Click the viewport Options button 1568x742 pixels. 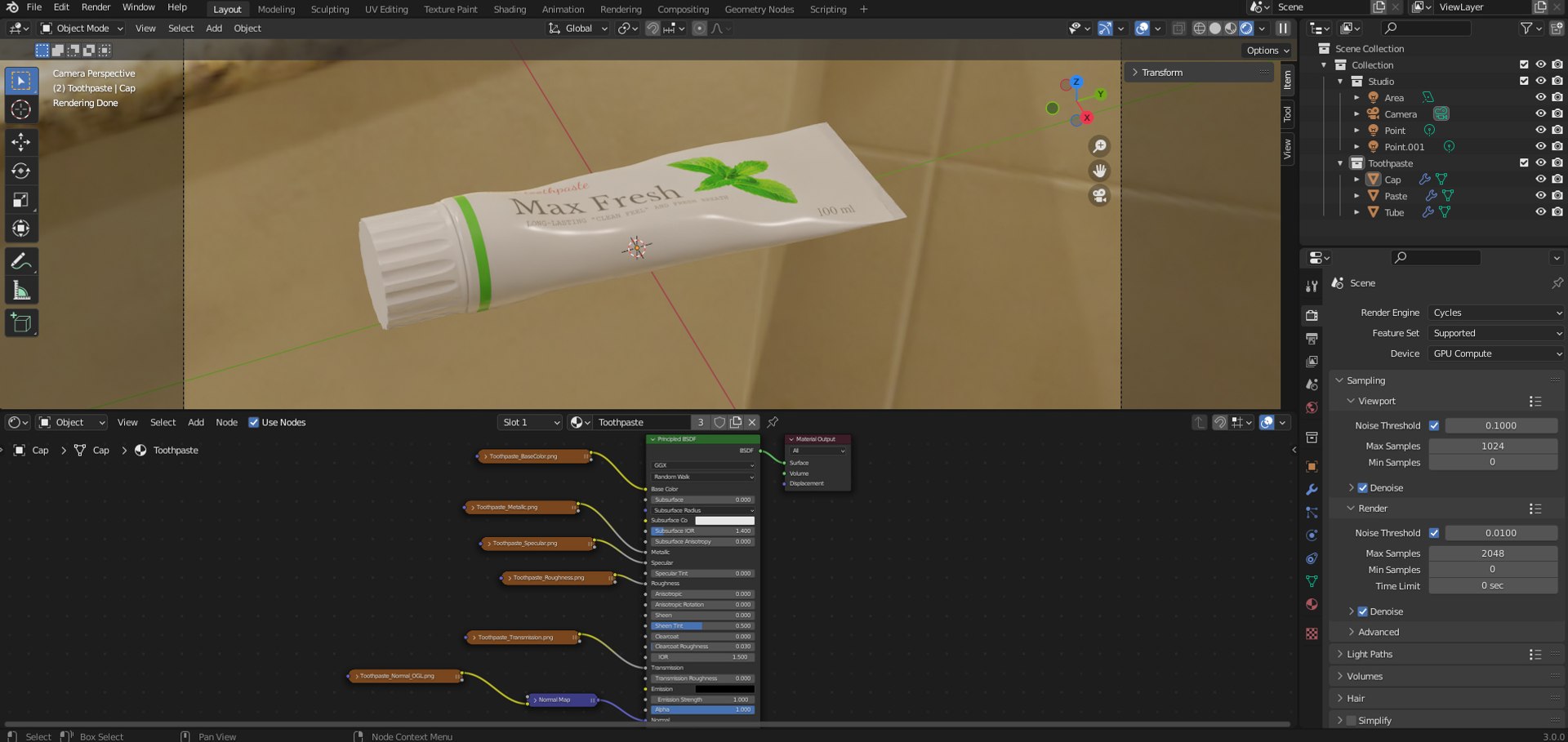(x=1268, y=51)
